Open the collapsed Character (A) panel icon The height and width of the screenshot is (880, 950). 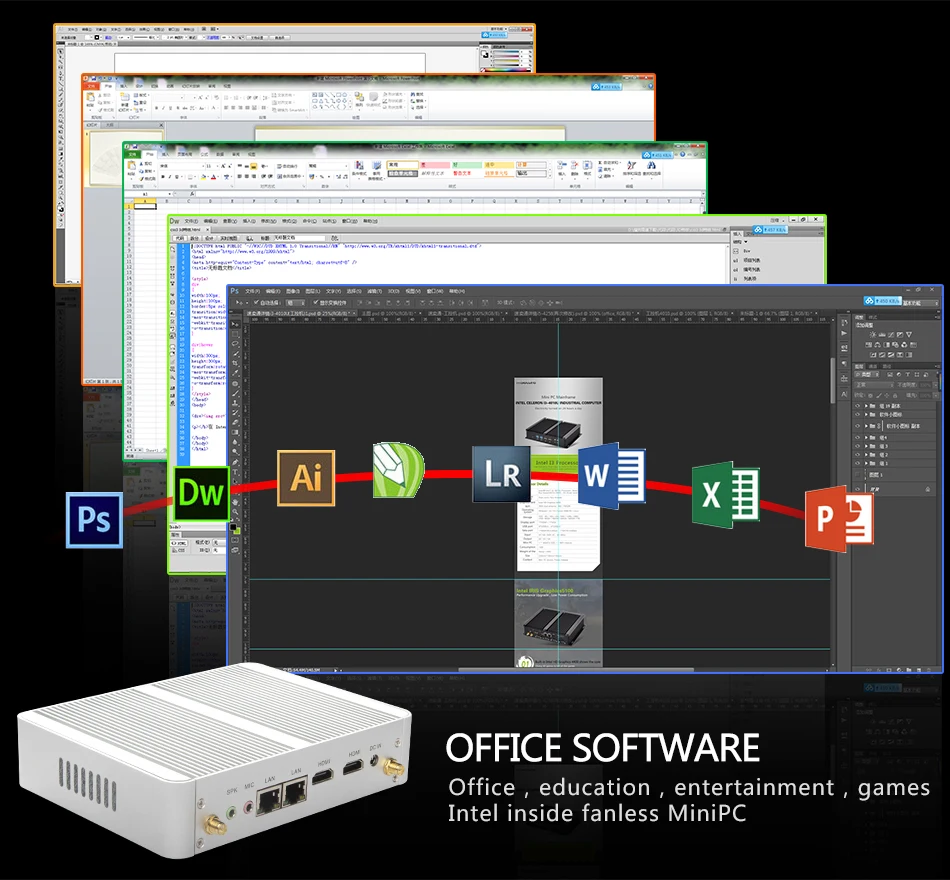click(x=844, y=395)
